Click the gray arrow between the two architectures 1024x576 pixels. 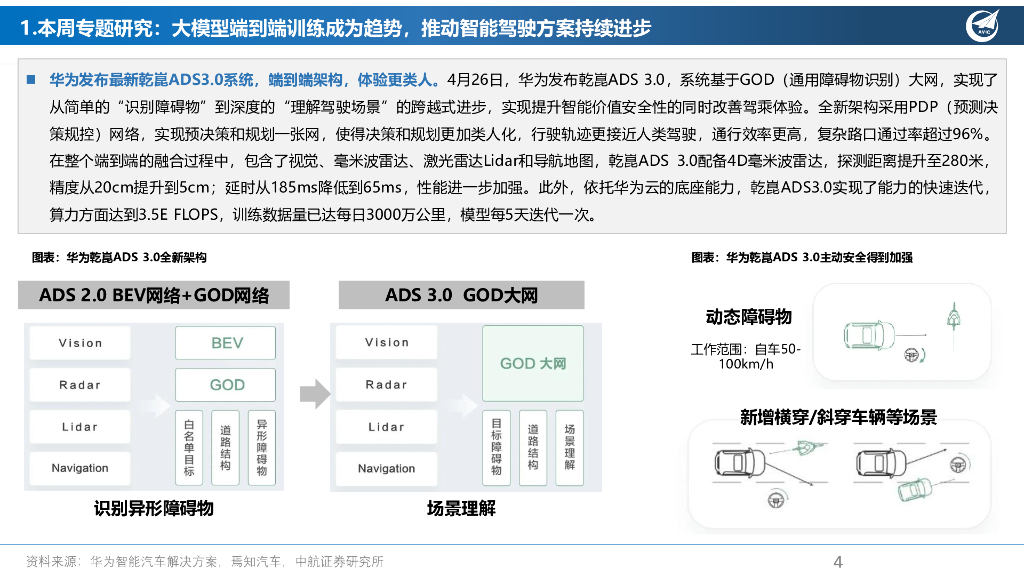[314, 393]
